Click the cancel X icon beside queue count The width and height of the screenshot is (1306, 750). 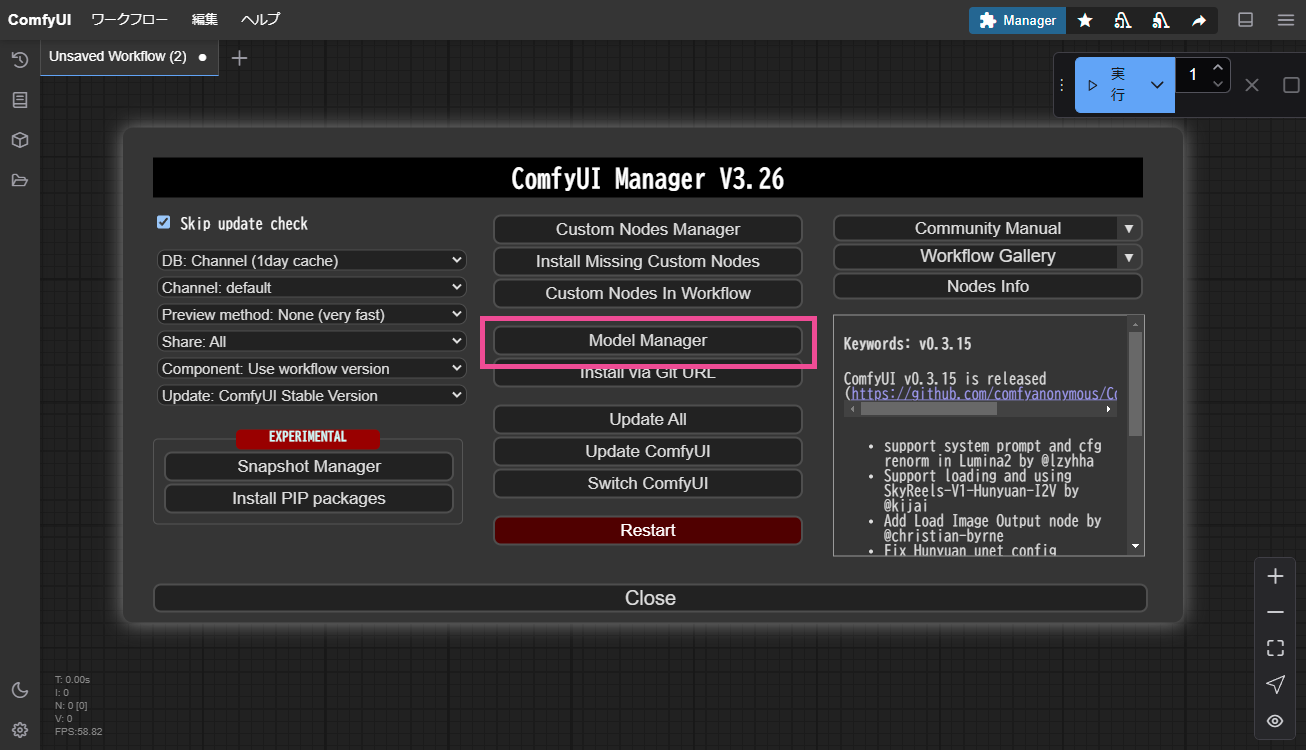point(1251,85)
